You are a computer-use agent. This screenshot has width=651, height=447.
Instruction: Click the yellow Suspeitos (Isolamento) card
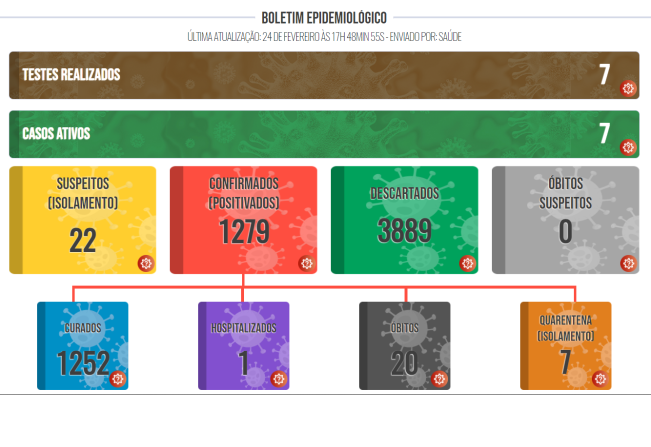pyautogui.click(x=83, y=220)
